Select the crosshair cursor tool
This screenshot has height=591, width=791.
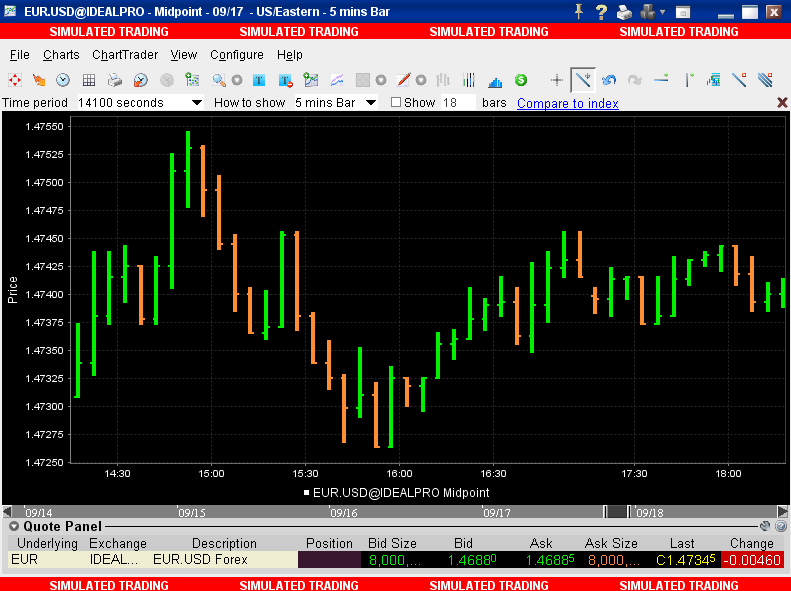point(557,80)
